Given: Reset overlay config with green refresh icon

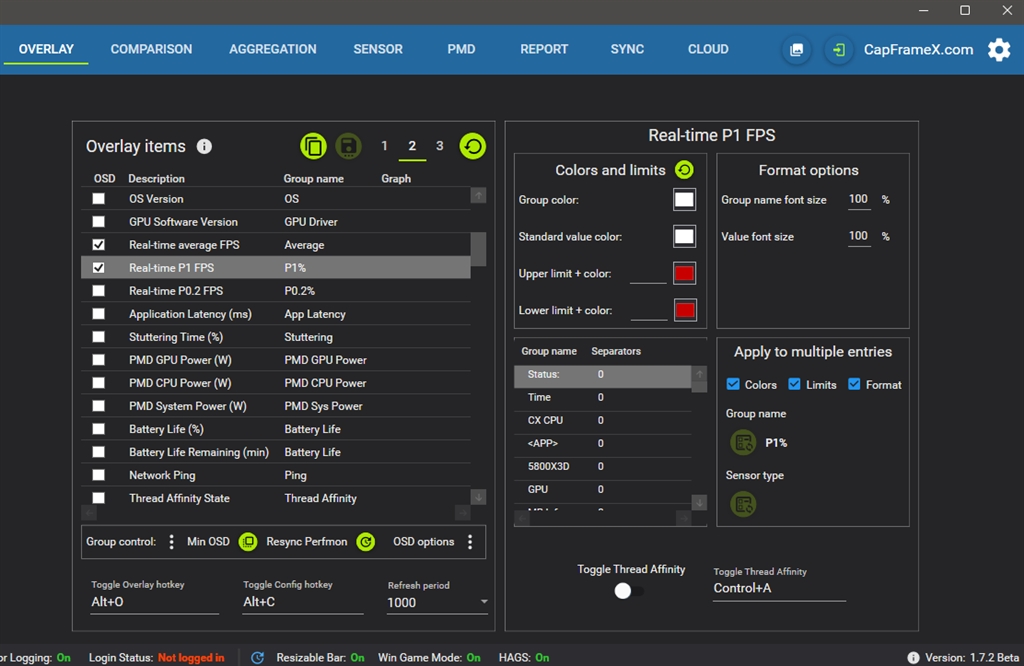Looking at the screenshot, I should [473, 146].
